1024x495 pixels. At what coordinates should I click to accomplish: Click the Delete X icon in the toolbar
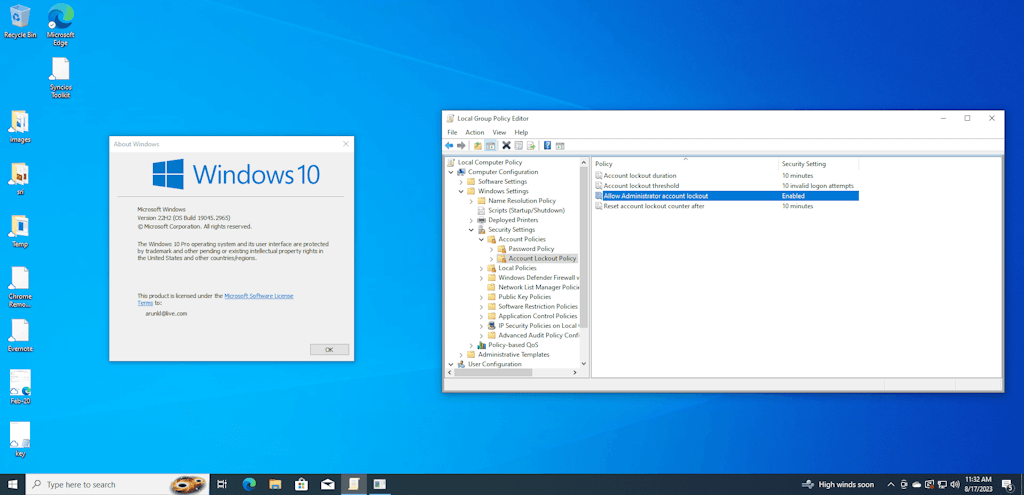pos(506,146)
